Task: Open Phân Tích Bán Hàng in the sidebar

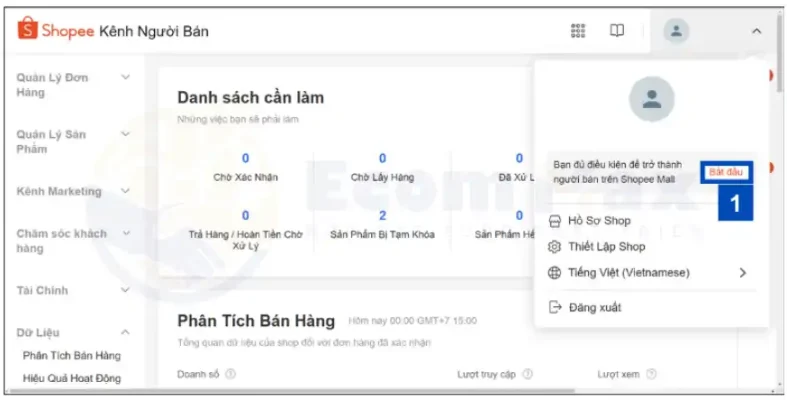Action: coord(72,356)
